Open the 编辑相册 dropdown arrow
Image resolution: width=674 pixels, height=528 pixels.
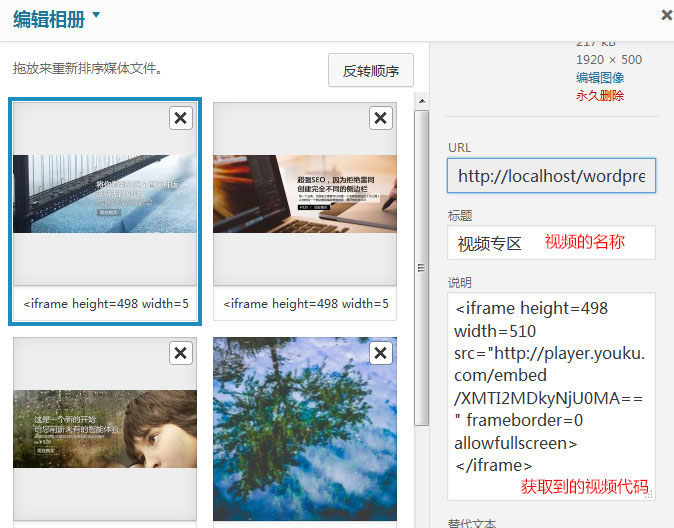pyautogui.click(x=96, y=14)
